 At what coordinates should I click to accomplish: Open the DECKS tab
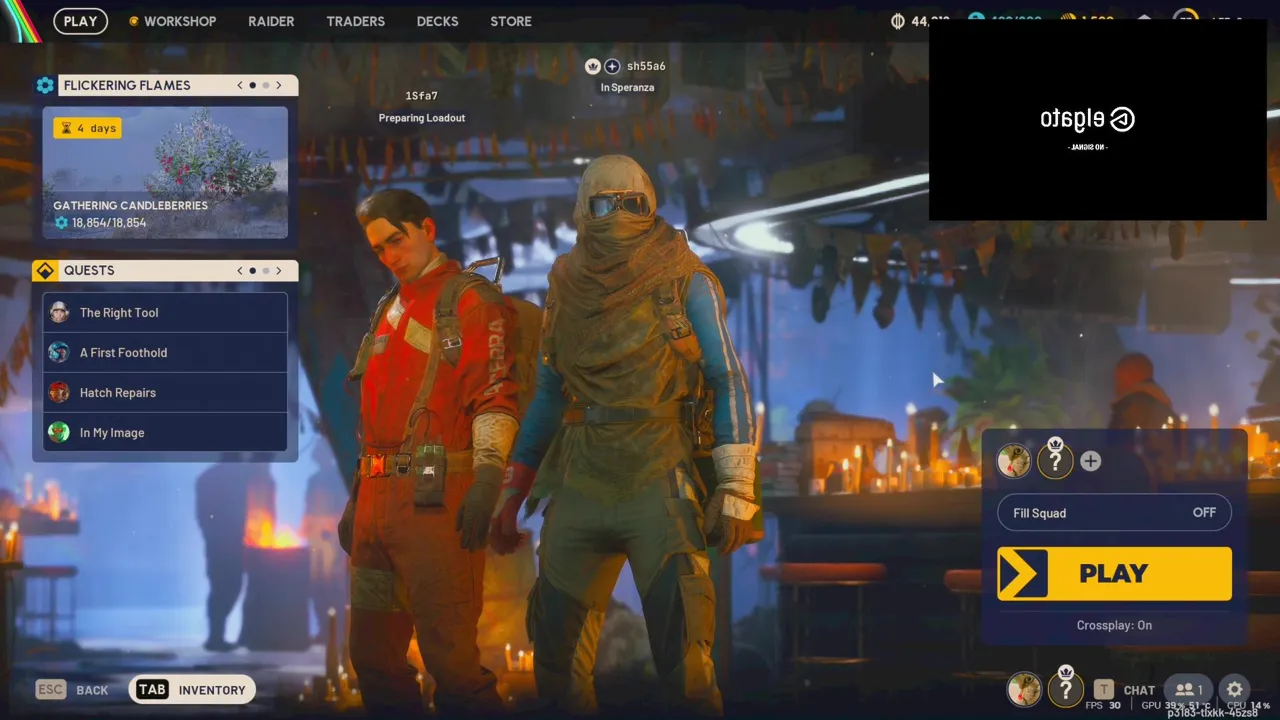pos(437,21)
